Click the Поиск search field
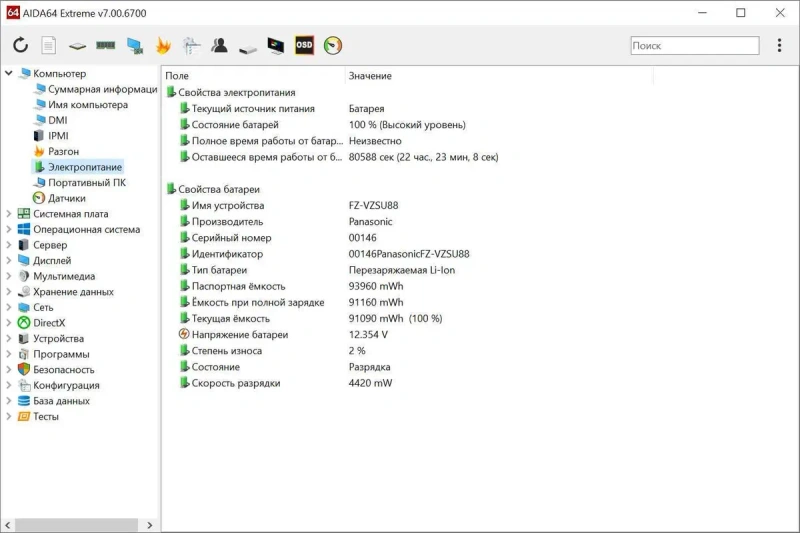Screen dimensions: 800x533 coord(695,45)
